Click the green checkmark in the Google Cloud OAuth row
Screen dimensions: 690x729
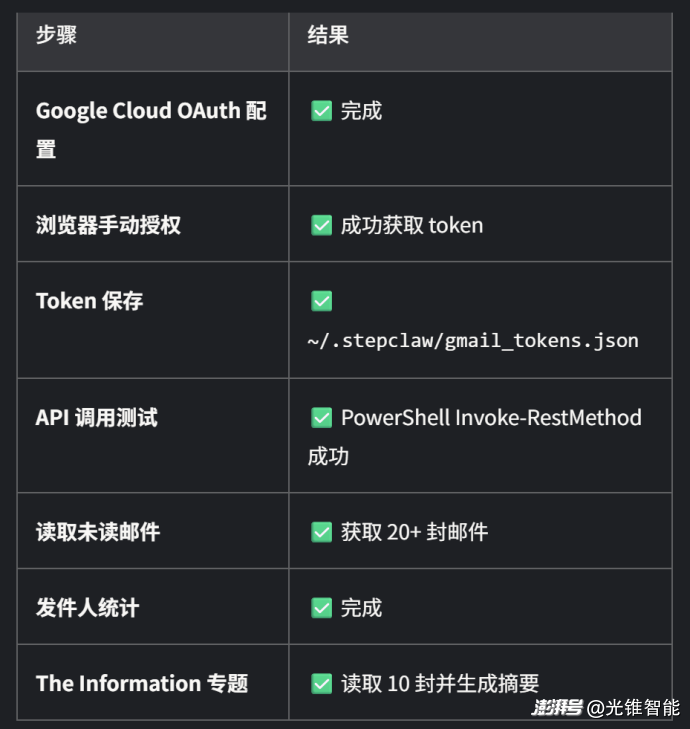pos(321,111)
